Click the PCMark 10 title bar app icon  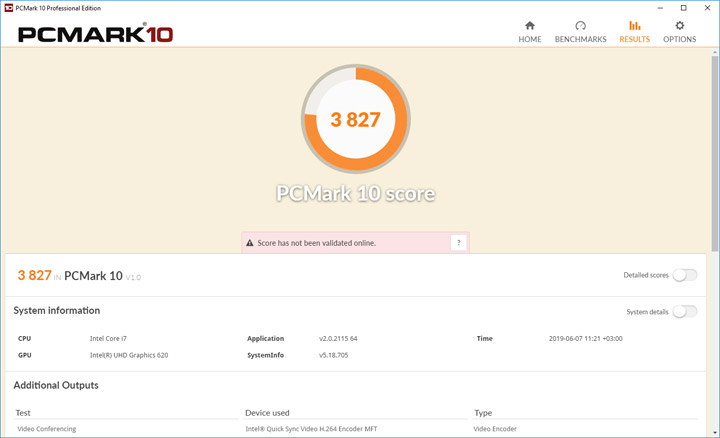[8, 8]
